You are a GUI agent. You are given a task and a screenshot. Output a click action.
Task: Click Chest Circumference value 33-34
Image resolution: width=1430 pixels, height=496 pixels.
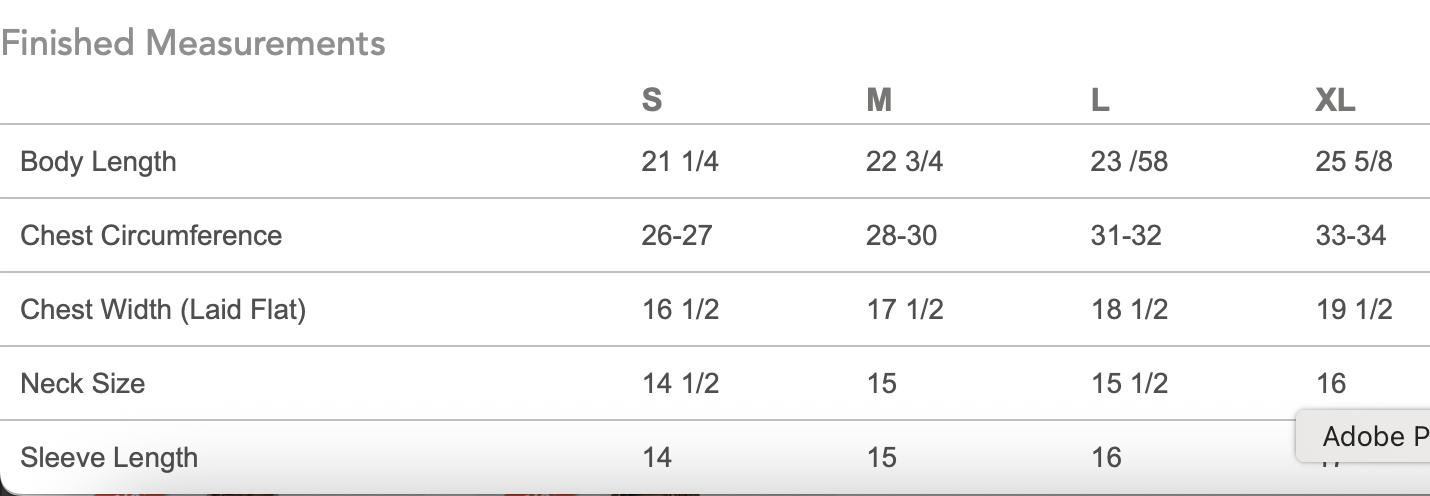[1351, 236]
